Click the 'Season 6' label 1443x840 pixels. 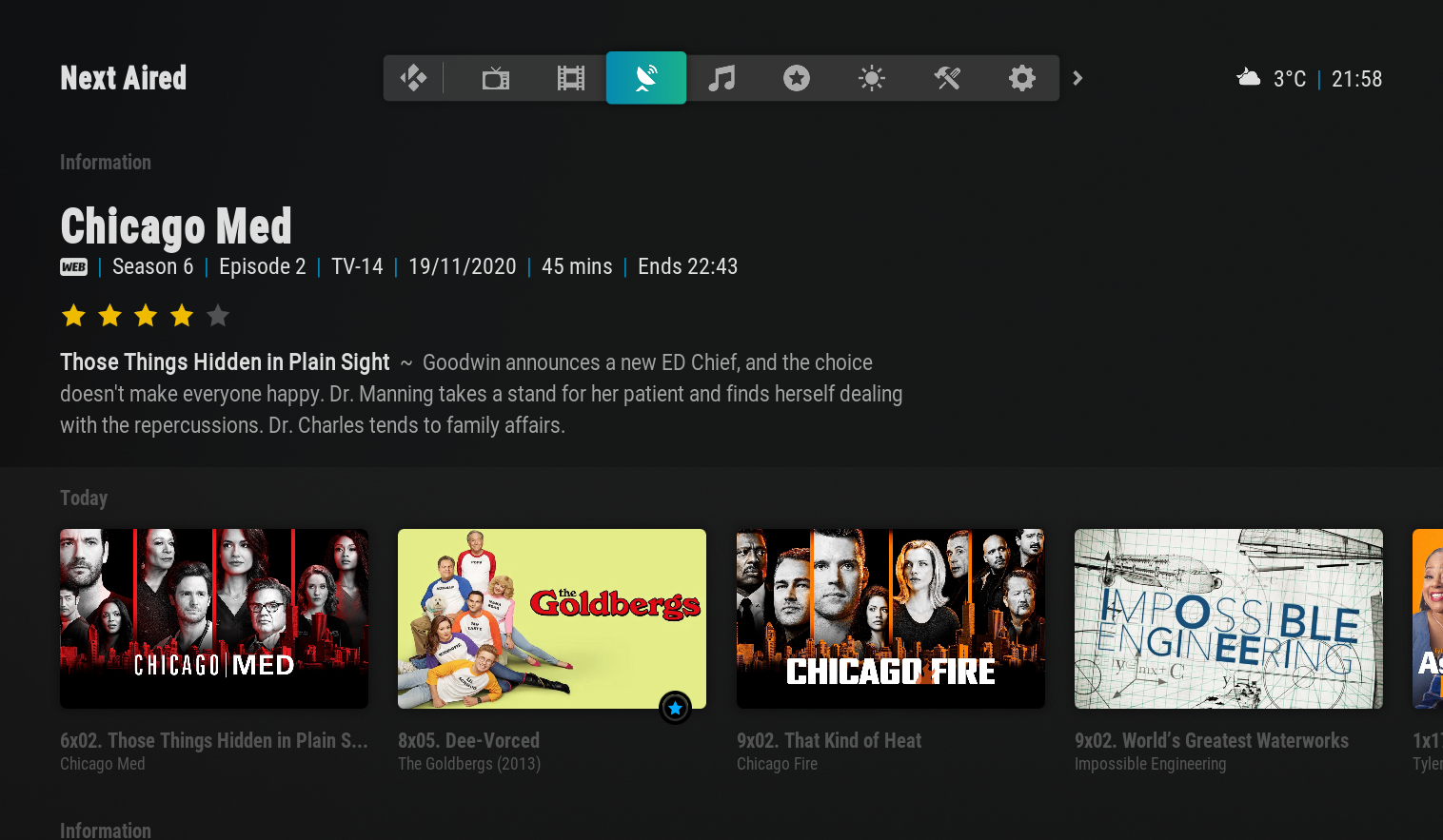coord(152,266)
